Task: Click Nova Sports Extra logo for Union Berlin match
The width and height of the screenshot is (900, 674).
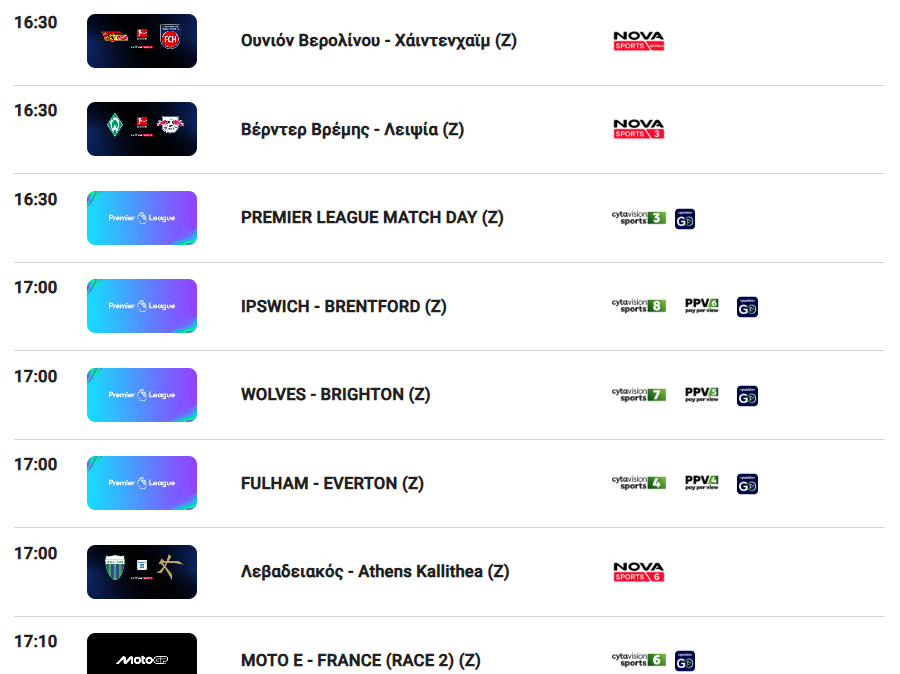Action: point(639,41)
